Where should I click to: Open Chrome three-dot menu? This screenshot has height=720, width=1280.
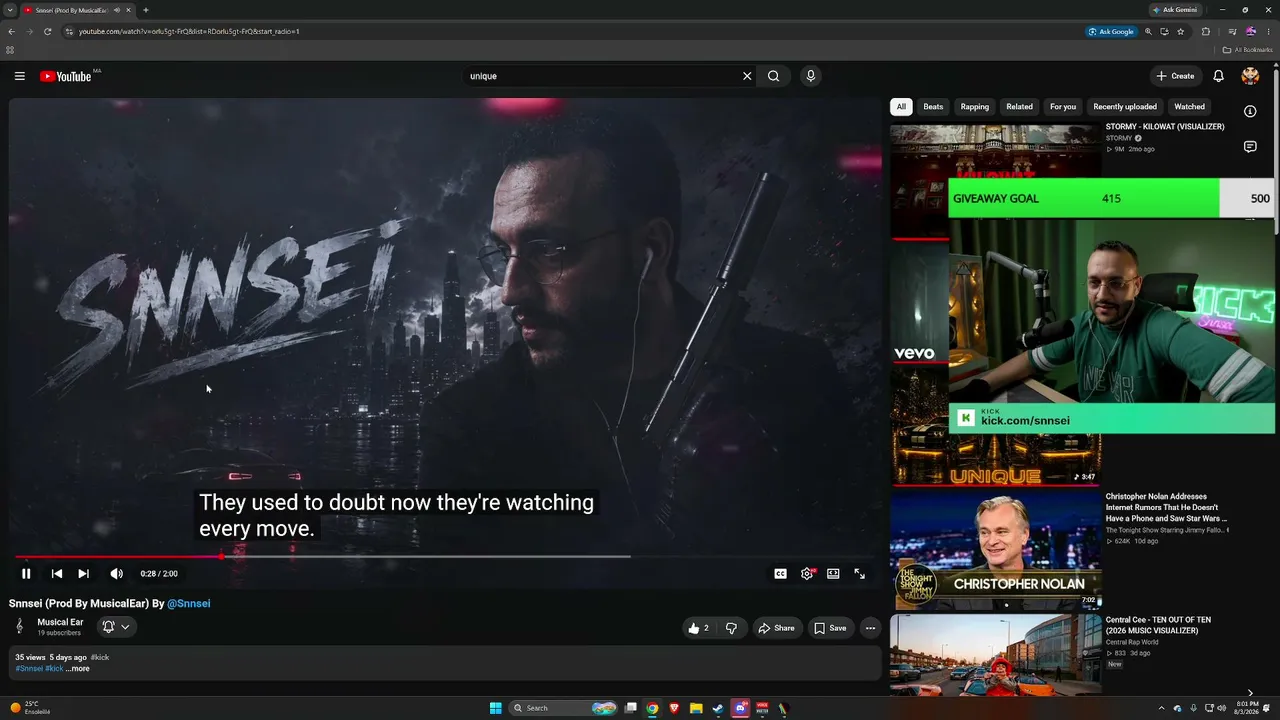(x=1267, y=31)
